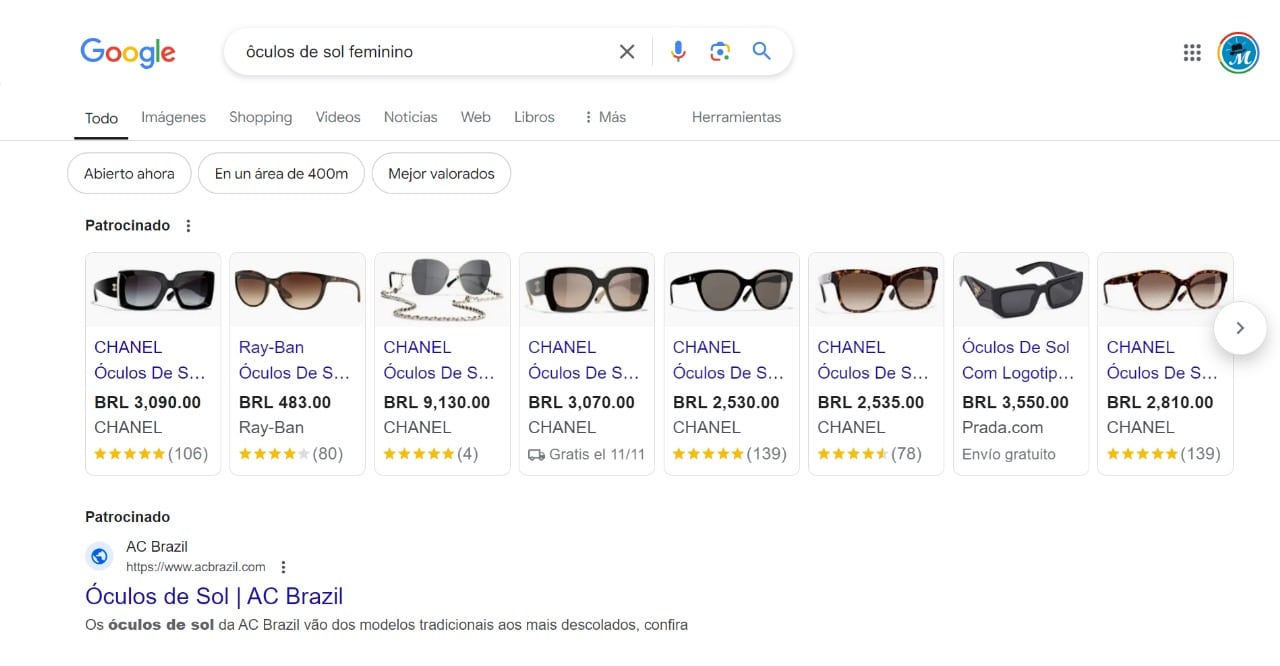Click the (78) star rating row
1280x666 pixels.
[x=870, y=454]
